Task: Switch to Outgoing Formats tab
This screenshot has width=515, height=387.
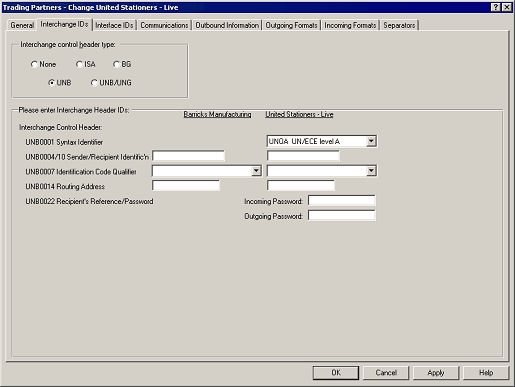Action: click(291, 25)
